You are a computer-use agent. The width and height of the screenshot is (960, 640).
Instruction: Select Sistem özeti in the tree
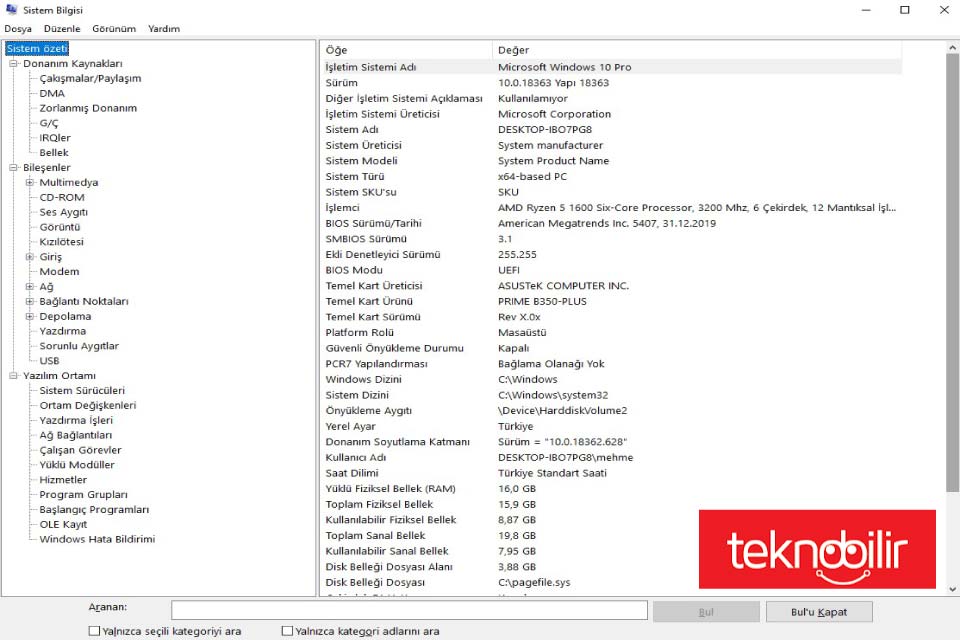pos(37,48)
